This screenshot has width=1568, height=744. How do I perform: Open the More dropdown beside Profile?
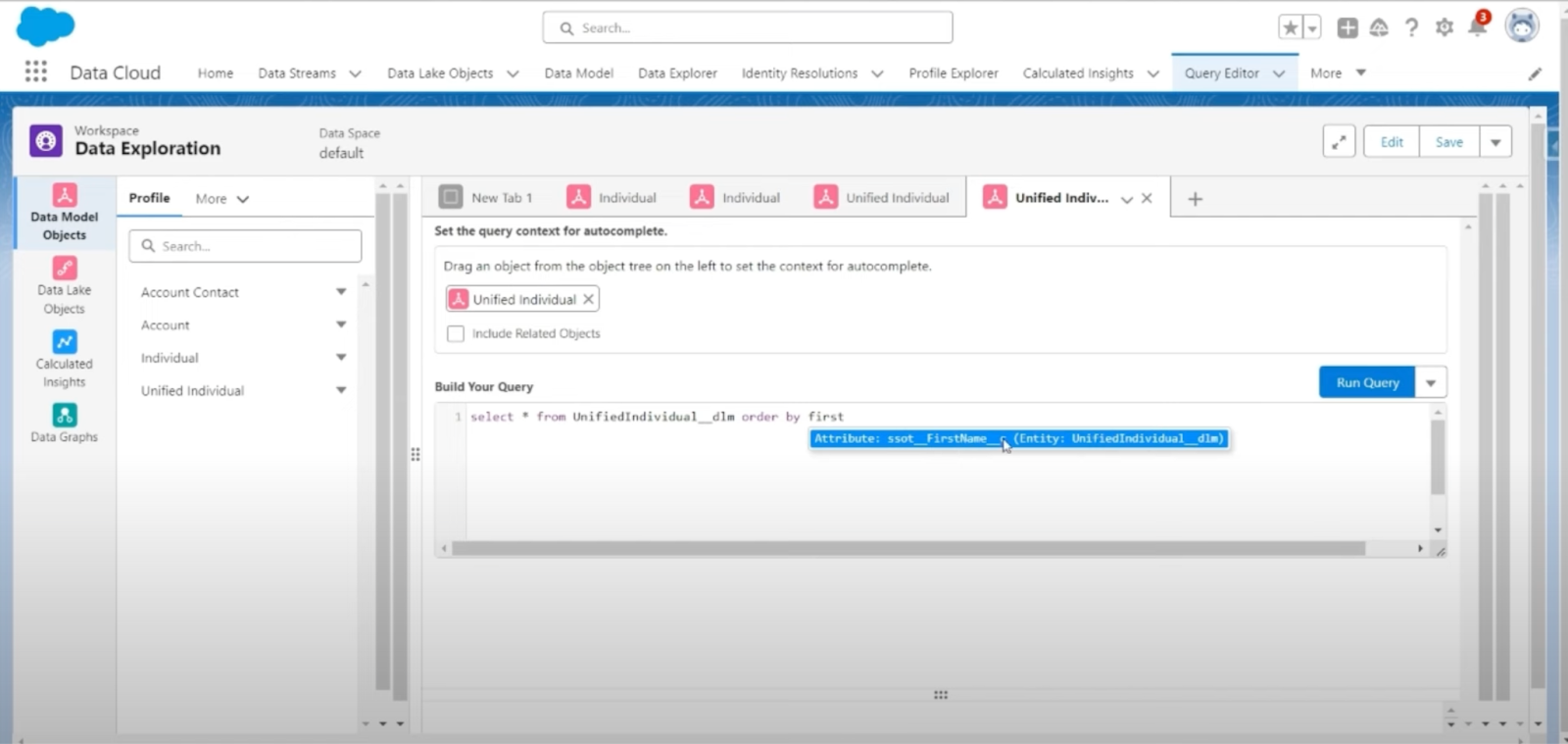[222, 199]
